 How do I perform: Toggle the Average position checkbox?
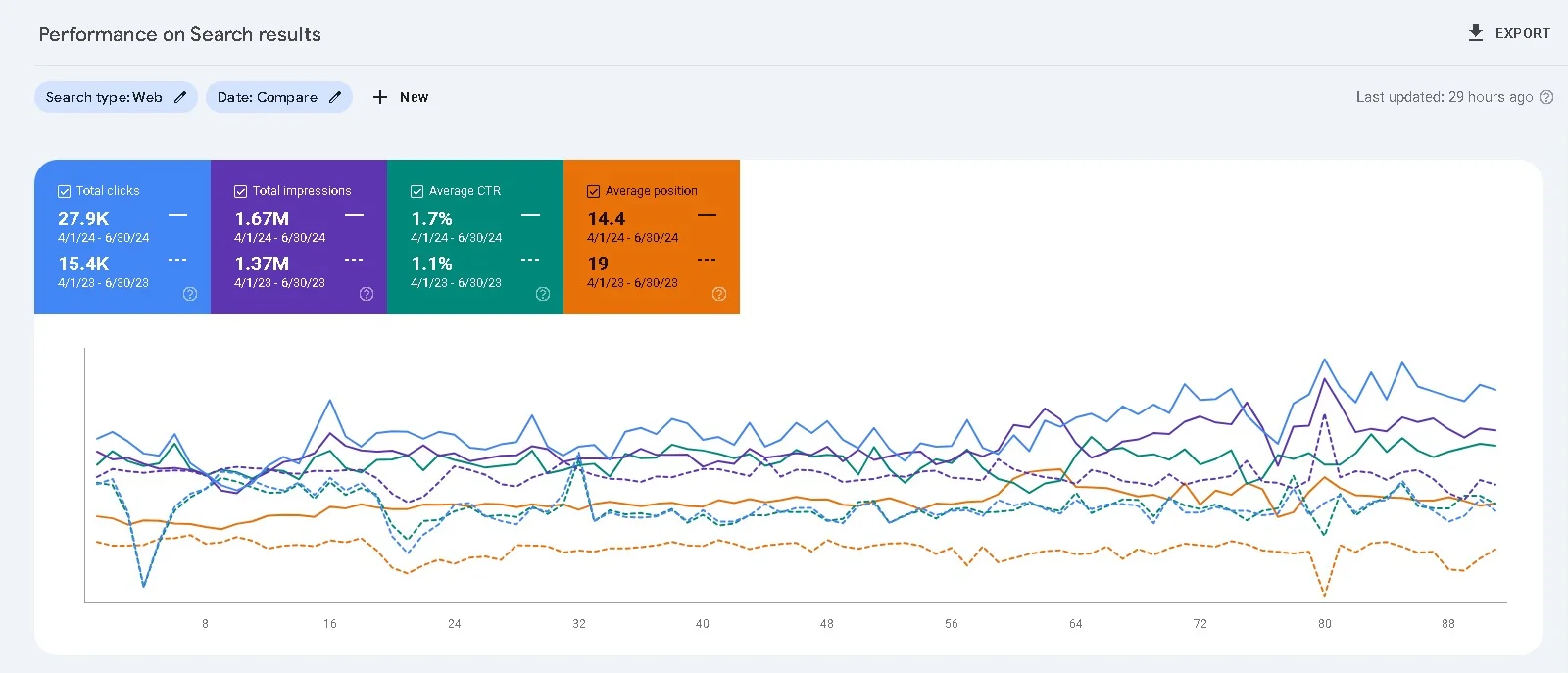pos(594,192)
